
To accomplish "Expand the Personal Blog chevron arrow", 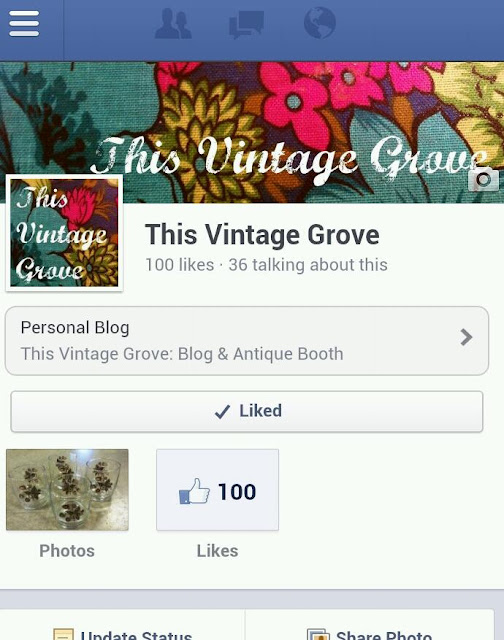I will click(466, 337).
